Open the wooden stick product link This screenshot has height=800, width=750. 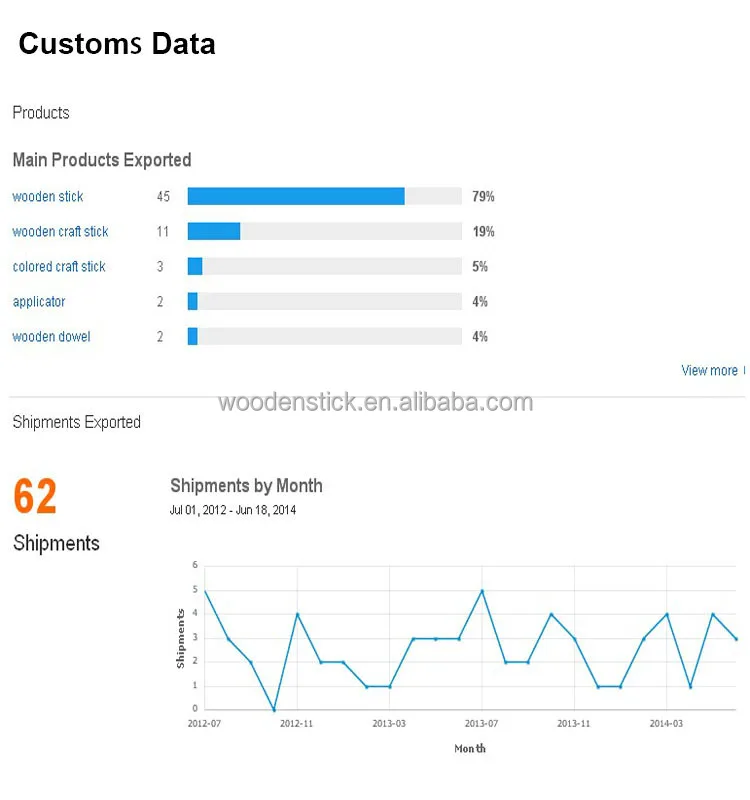(48, 197)
